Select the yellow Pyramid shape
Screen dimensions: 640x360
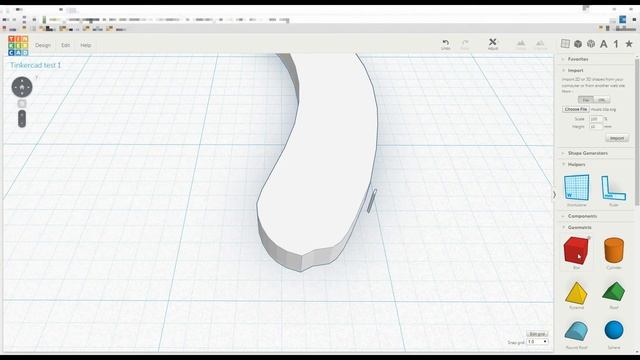(576, 292)
